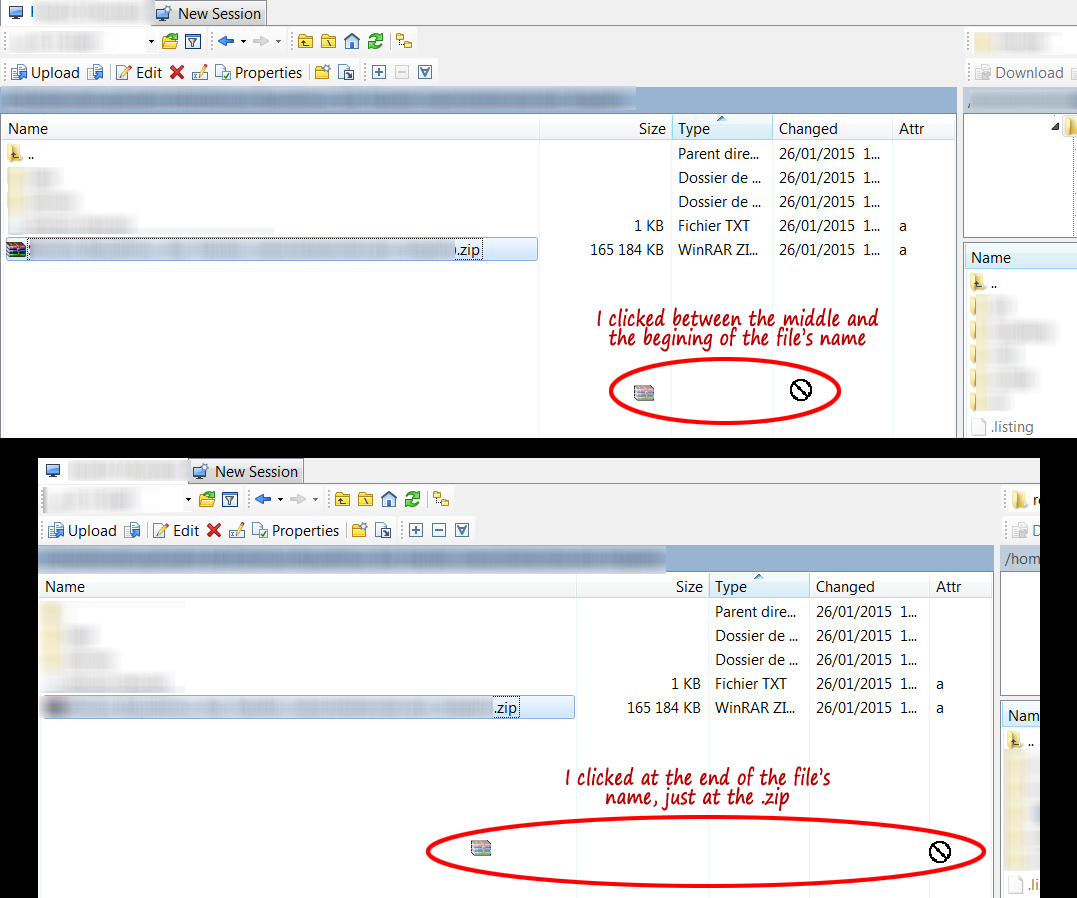
Task: Toggle synchronized browsing mode
Action: [404, 41]
